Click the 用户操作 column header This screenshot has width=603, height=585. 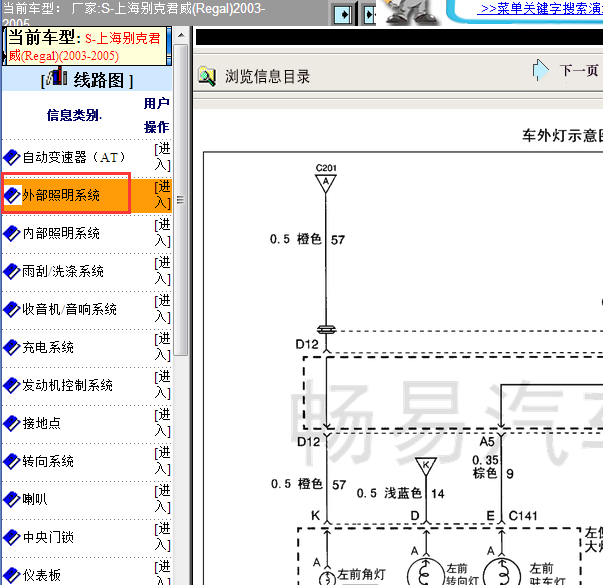(157, 115)
